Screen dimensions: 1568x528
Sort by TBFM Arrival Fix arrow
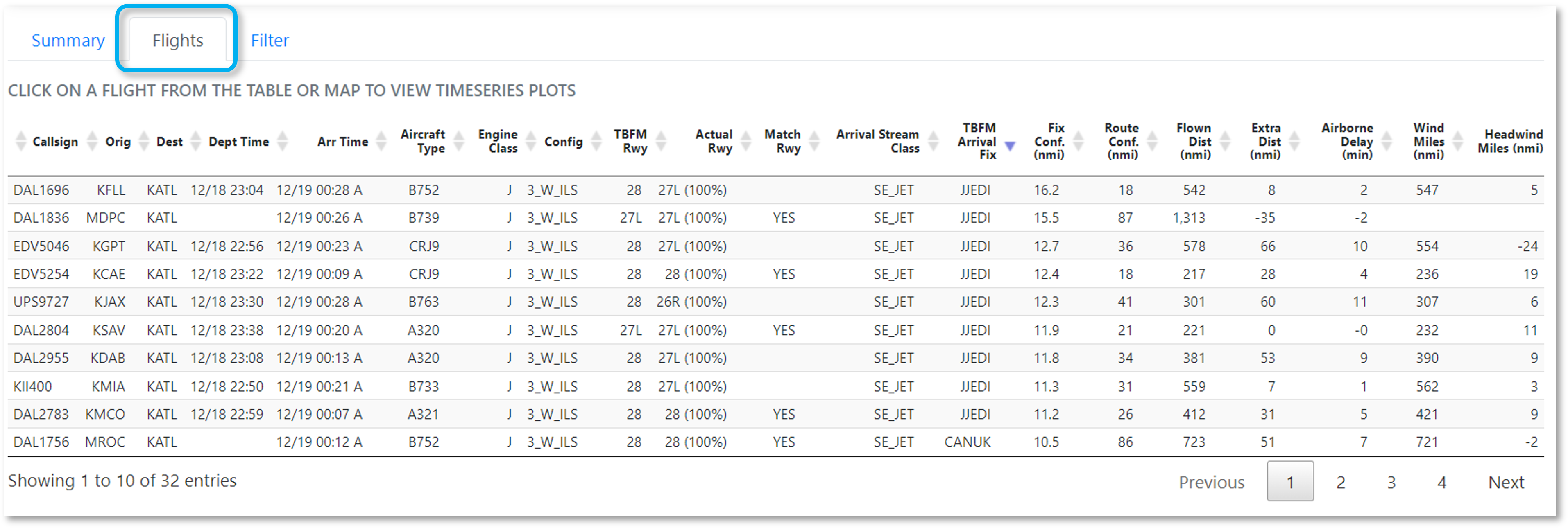click(x=1010, y=145)
